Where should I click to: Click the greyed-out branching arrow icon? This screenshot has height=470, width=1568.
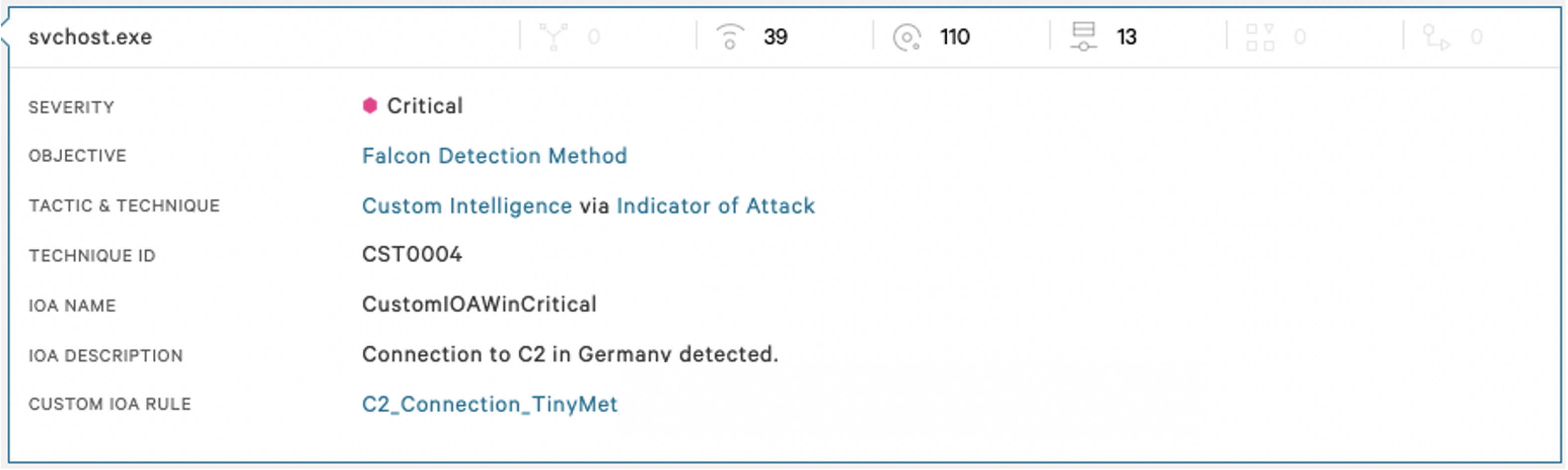point(1436,37)
